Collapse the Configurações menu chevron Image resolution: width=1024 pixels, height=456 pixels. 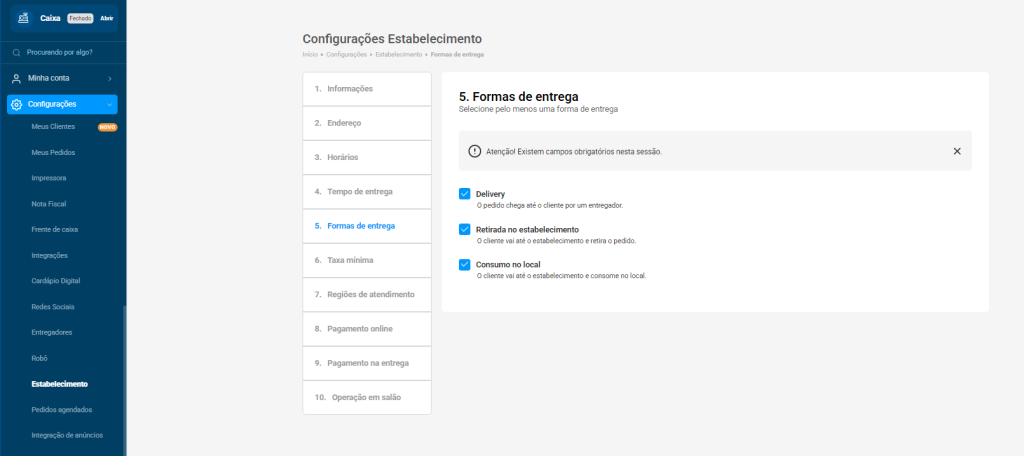coord(109,104)
